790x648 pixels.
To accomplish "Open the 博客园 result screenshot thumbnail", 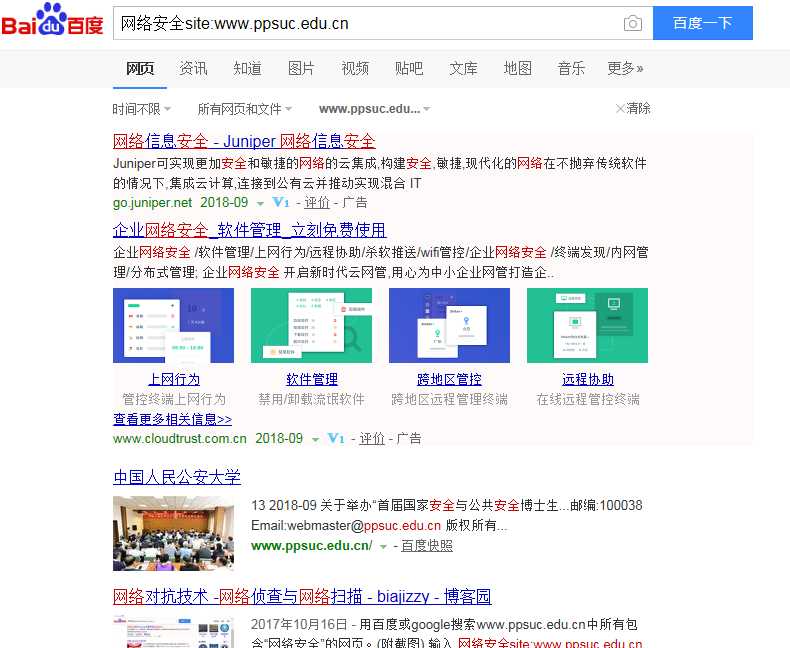I will click(173, 631).
